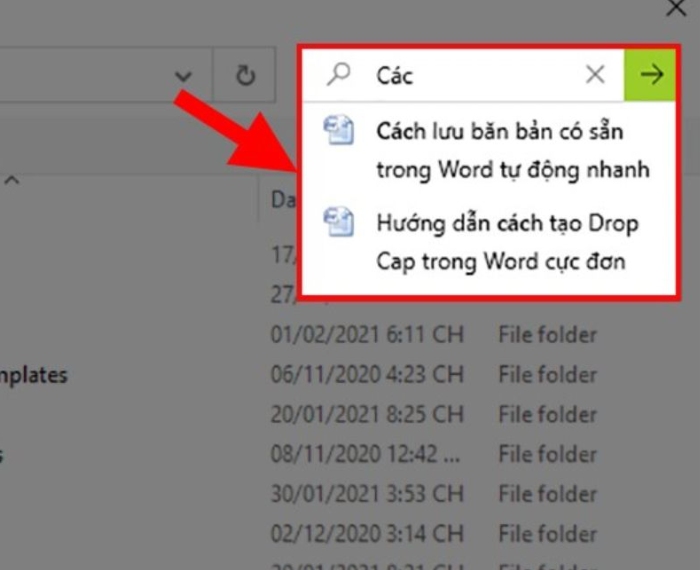Close the dialog window
700x570 pixels.
coord(676,8)
